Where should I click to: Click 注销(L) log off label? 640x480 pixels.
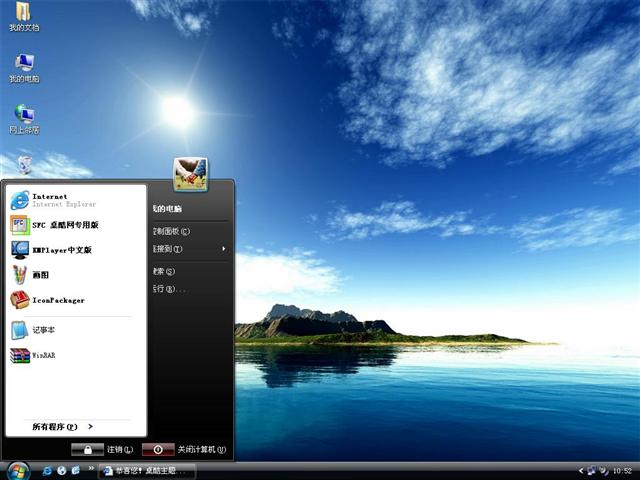[x=120, y=449]
